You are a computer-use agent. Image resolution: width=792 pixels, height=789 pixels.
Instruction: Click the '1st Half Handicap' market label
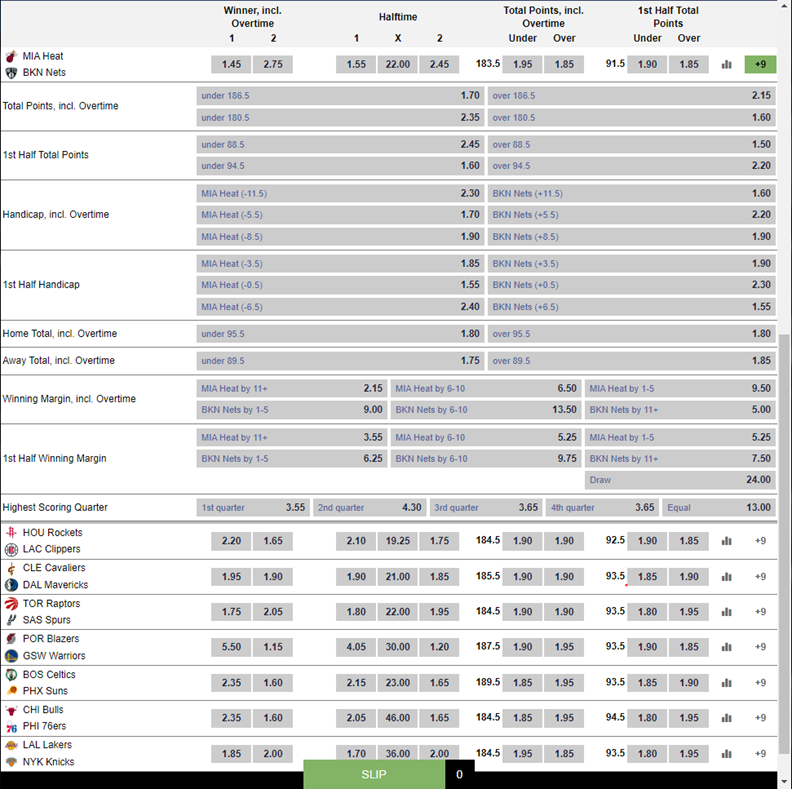(x=41, y=285)
